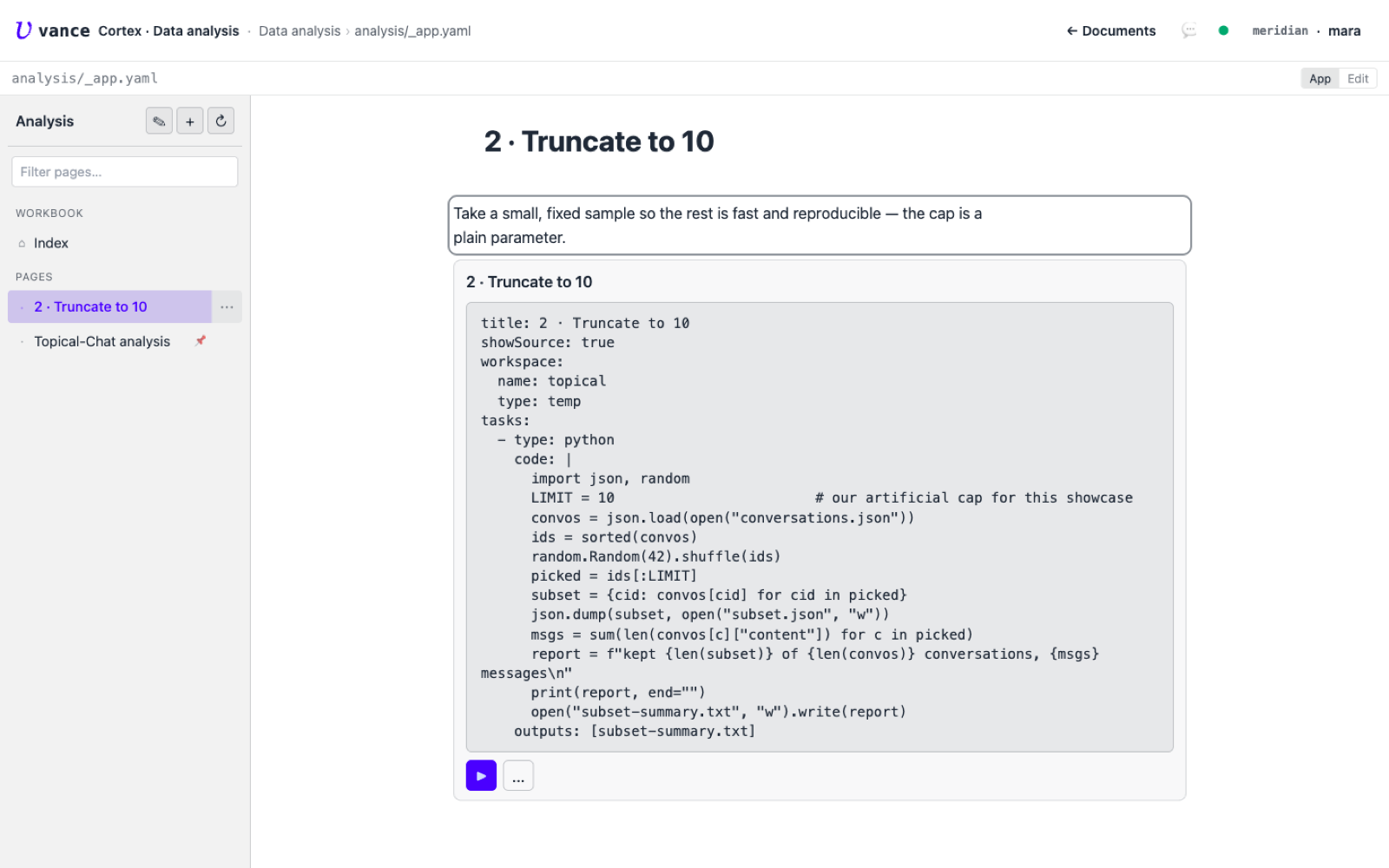Open the chat bubble icon in header
Screen dimensions: 1389x868
click(x=1189, y=30)
